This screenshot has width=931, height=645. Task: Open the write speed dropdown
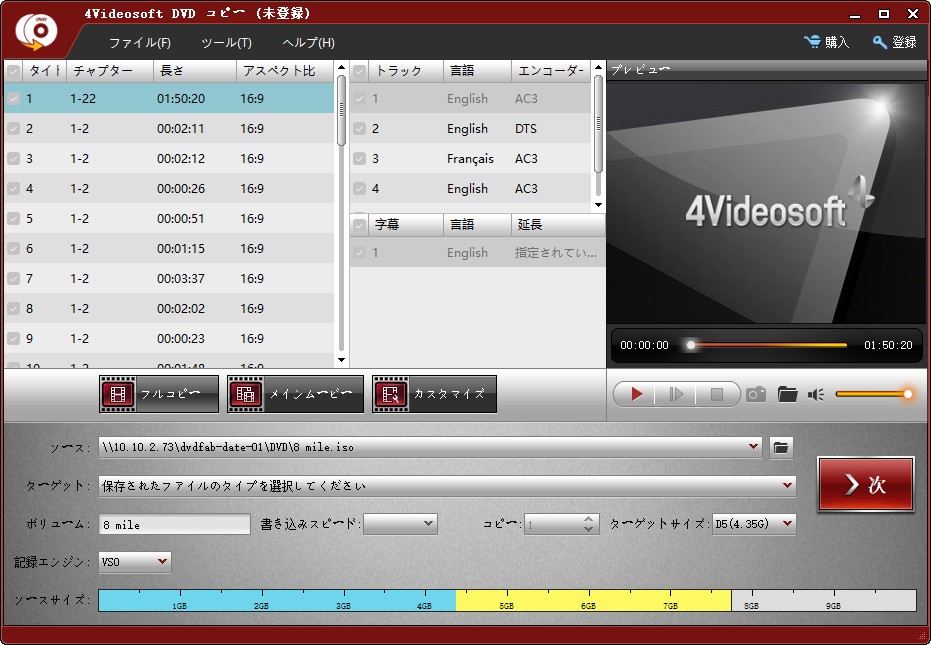pos(429,524)
